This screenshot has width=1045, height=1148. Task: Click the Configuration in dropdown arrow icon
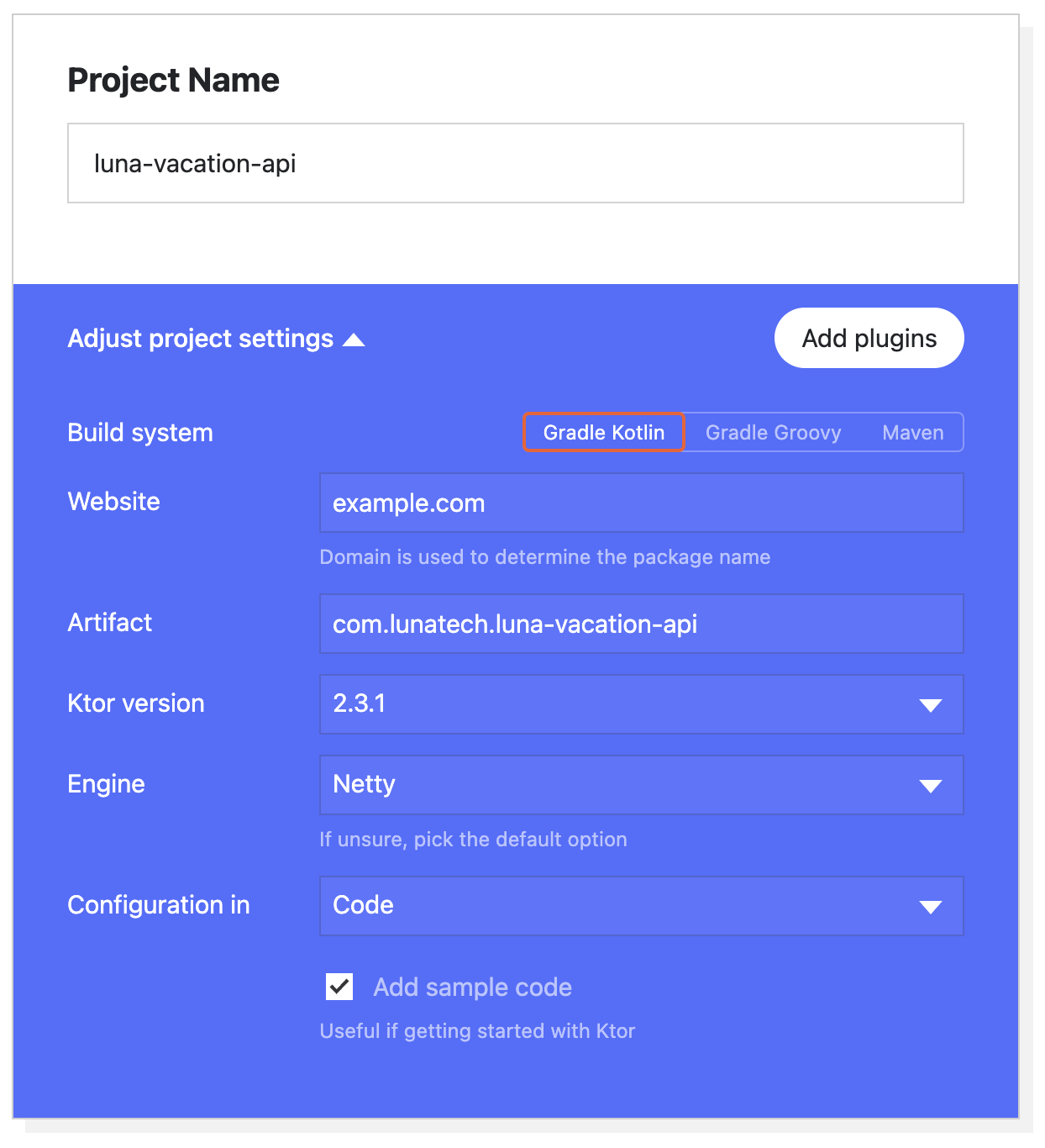pos(930,907)
